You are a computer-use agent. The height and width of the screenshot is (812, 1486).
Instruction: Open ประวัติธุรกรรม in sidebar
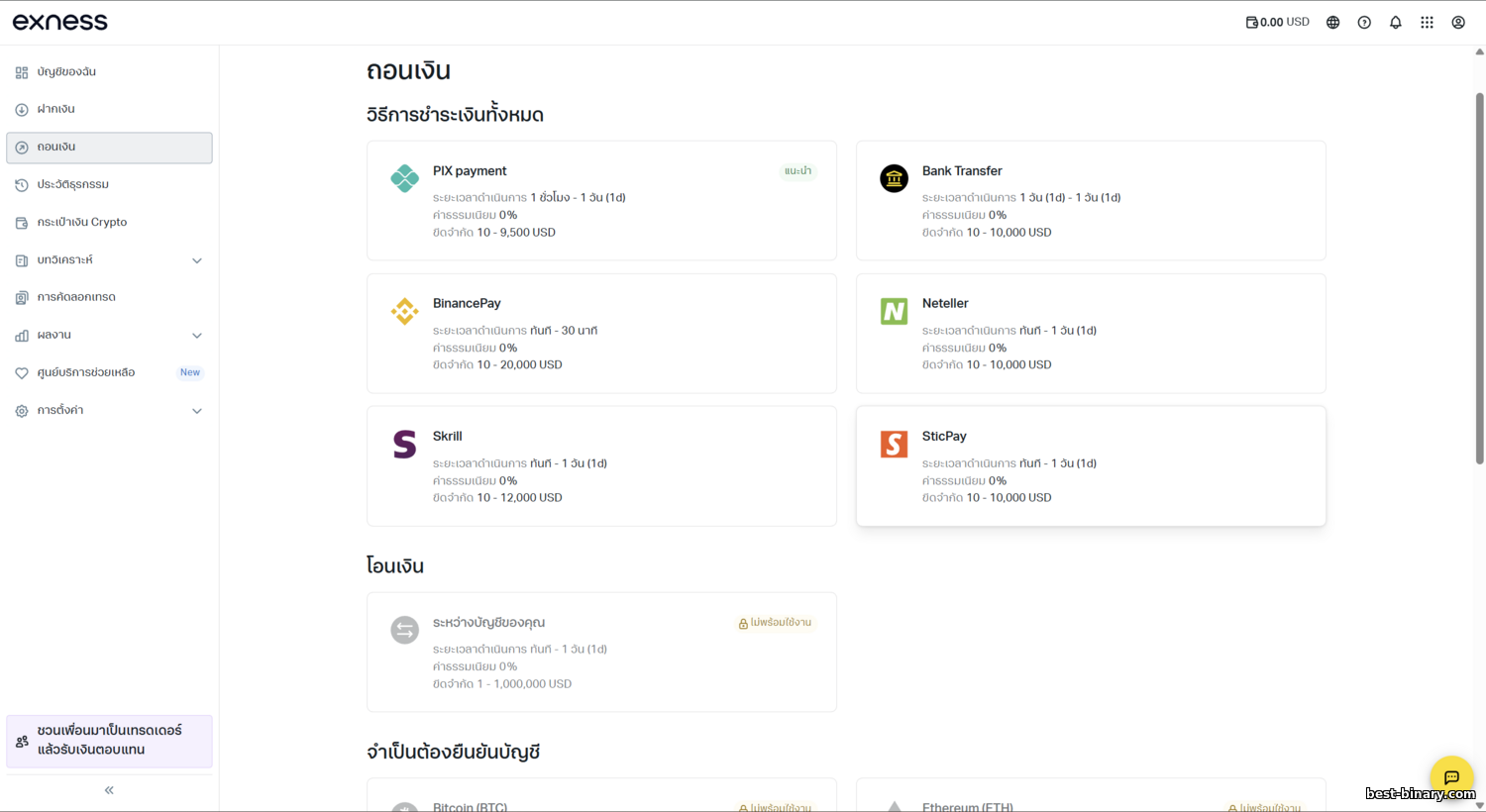[72, 185]
